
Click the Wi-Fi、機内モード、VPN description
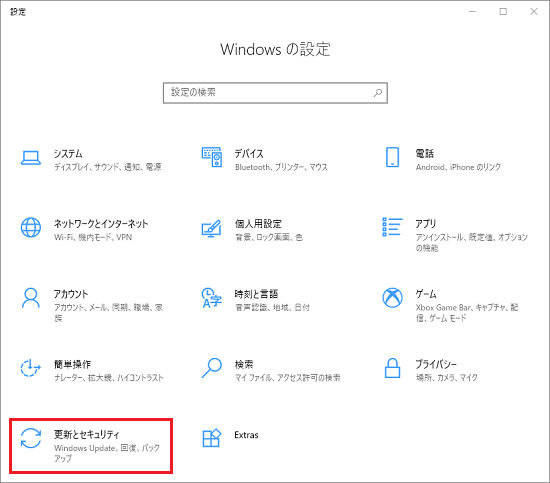click(93, 237)
